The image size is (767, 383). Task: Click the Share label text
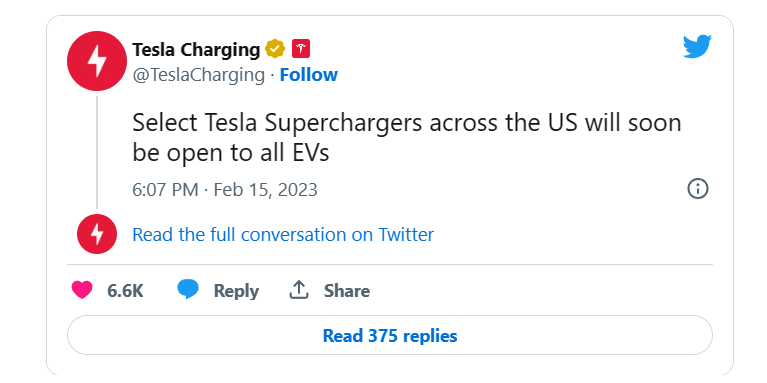(347, 291)
